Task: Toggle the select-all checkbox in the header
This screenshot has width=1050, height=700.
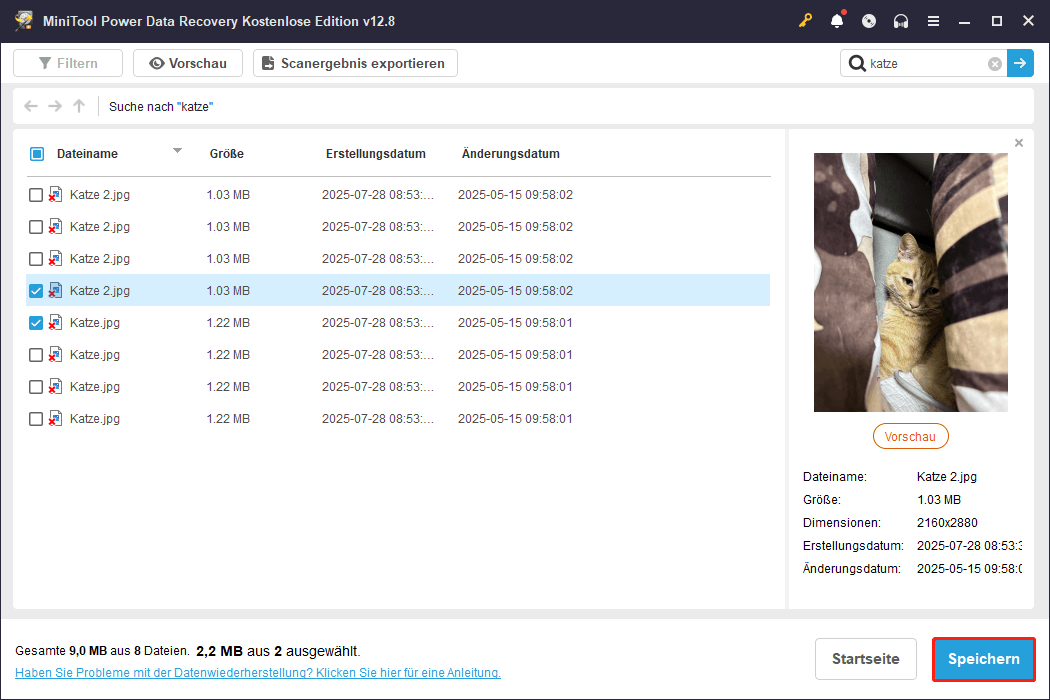Action: point(37,153)
